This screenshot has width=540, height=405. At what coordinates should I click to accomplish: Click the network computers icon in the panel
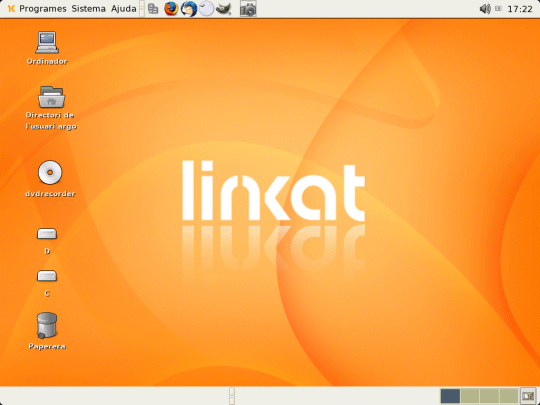point(153,9)
